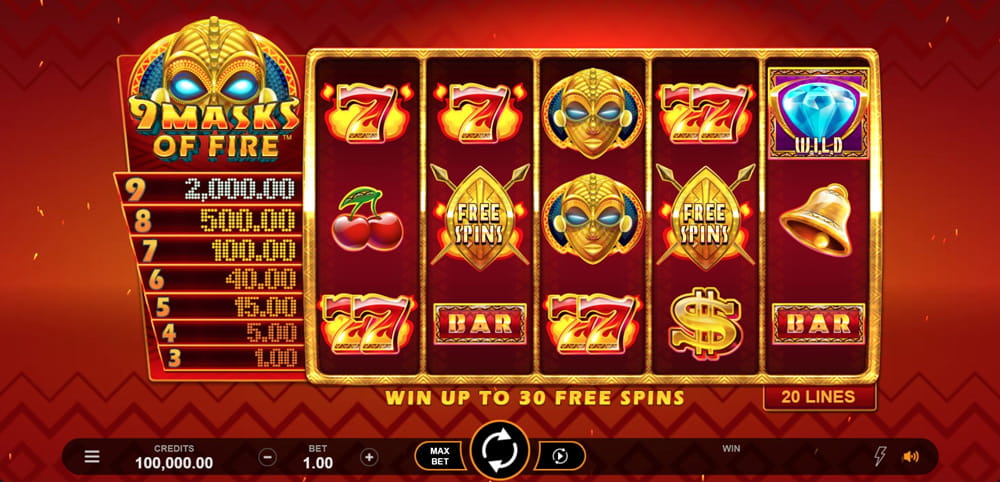Click the top golden mask on middle reel
Viewport: 1000px width, 482px height.
593,113
